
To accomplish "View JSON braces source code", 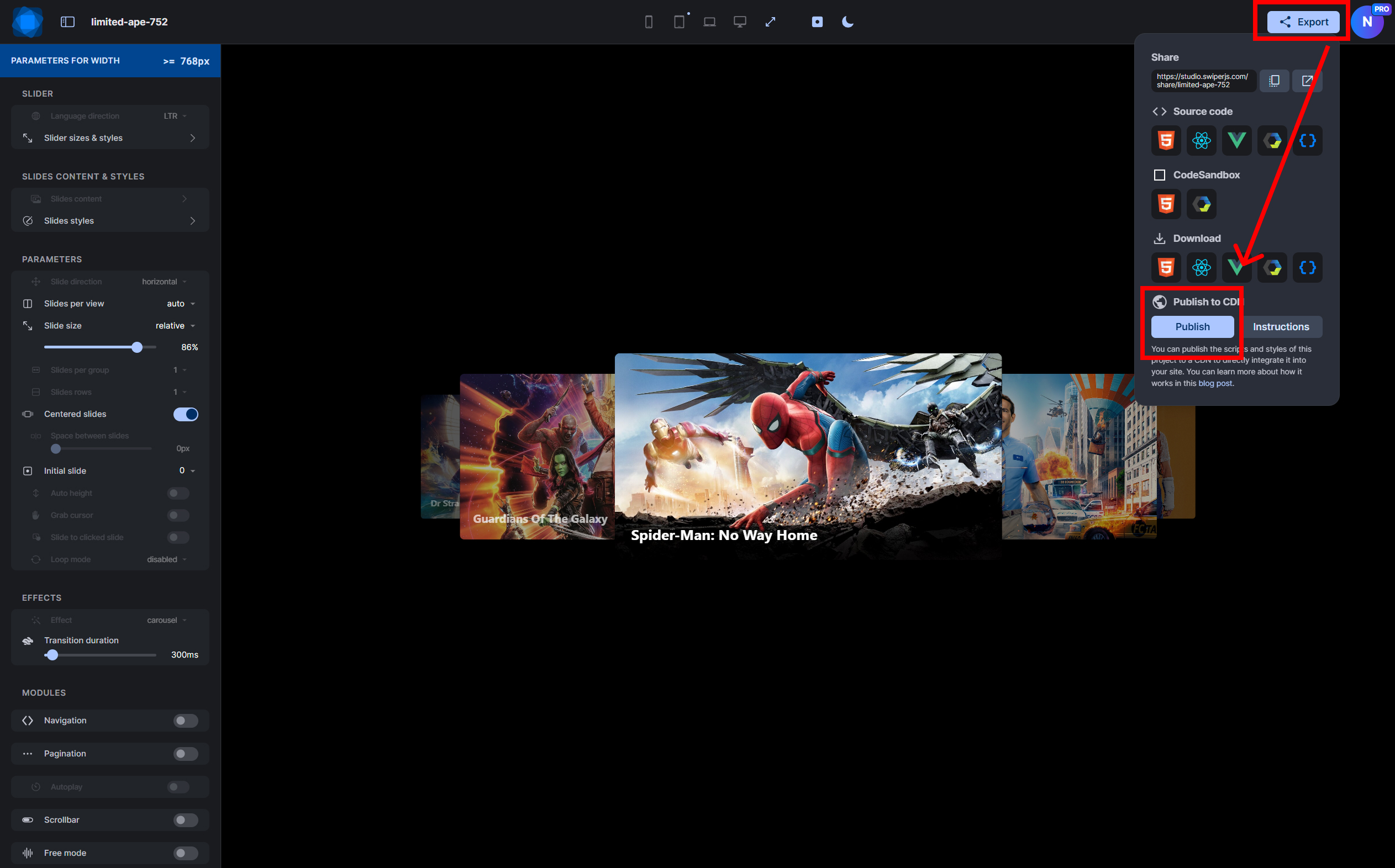I will pyautogui.click(x=1307, y=141).
